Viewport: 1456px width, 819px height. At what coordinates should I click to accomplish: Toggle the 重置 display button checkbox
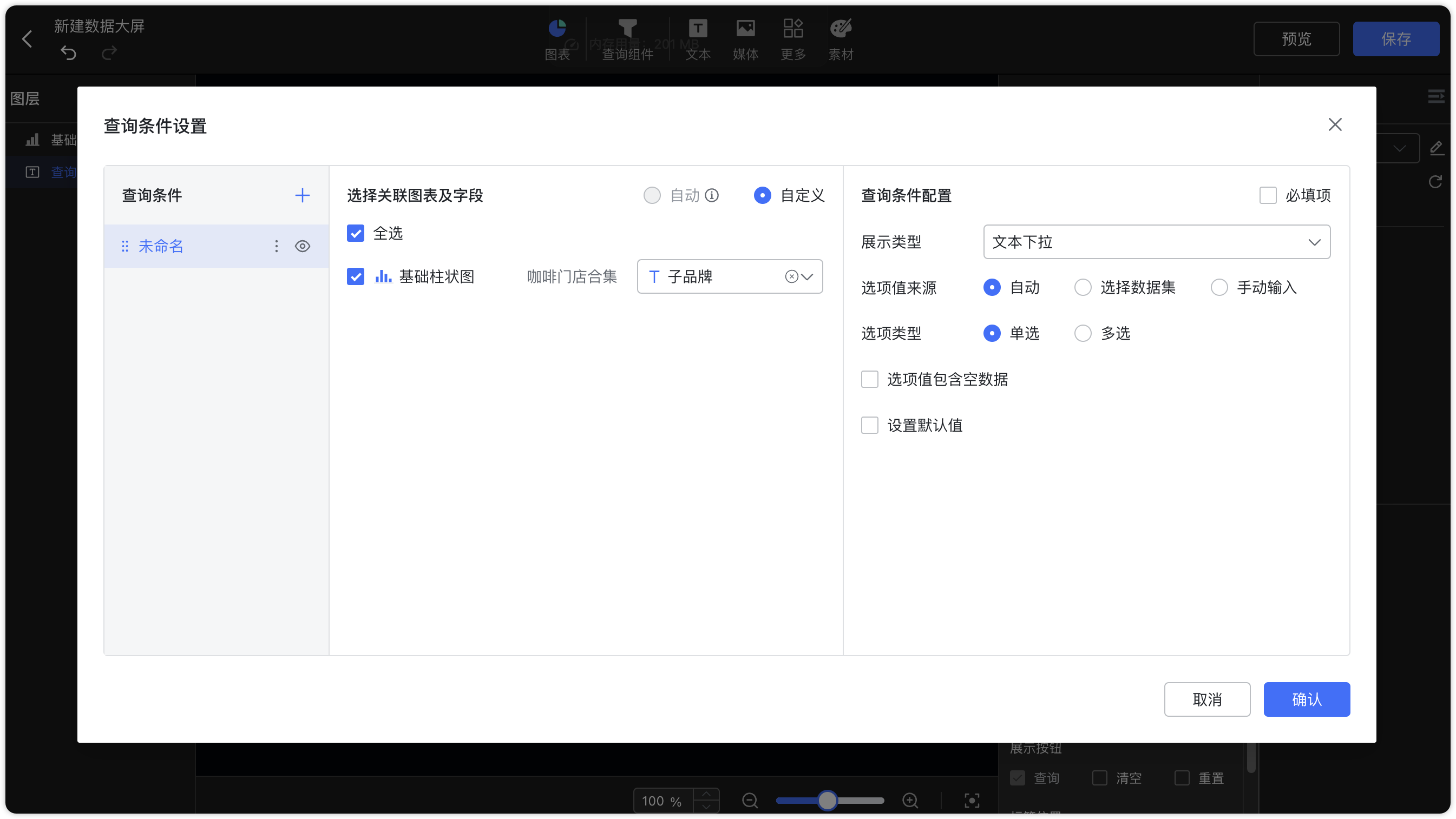(x=1182, y=778)
